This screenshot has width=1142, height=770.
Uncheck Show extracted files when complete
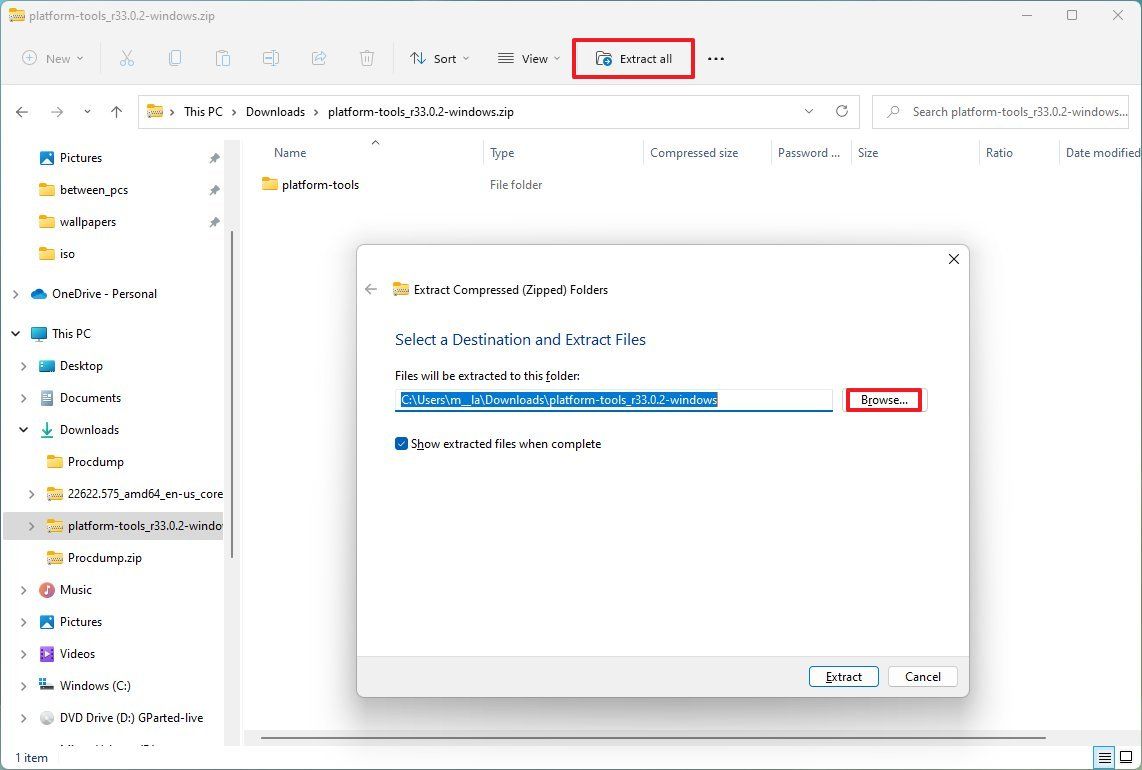click(x=401, y=443)
